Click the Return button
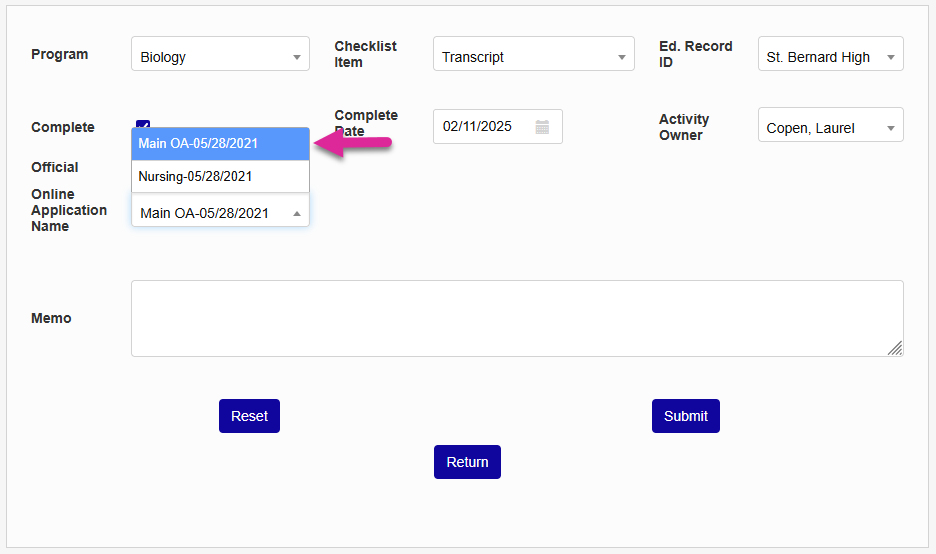Viewport: 936px width, 554px height. pyautogui.click(x=467, y=462)
